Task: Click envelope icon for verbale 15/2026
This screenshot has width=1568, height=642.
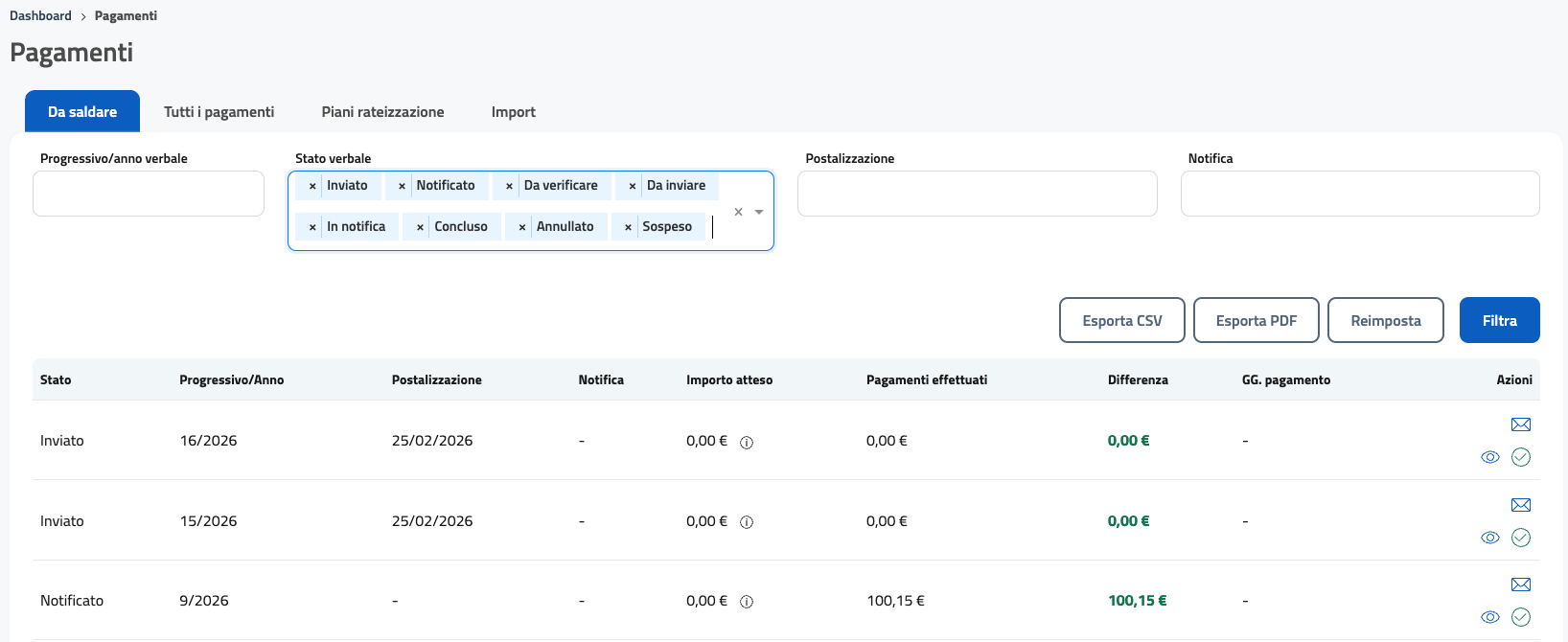Action: [1520, 505]
